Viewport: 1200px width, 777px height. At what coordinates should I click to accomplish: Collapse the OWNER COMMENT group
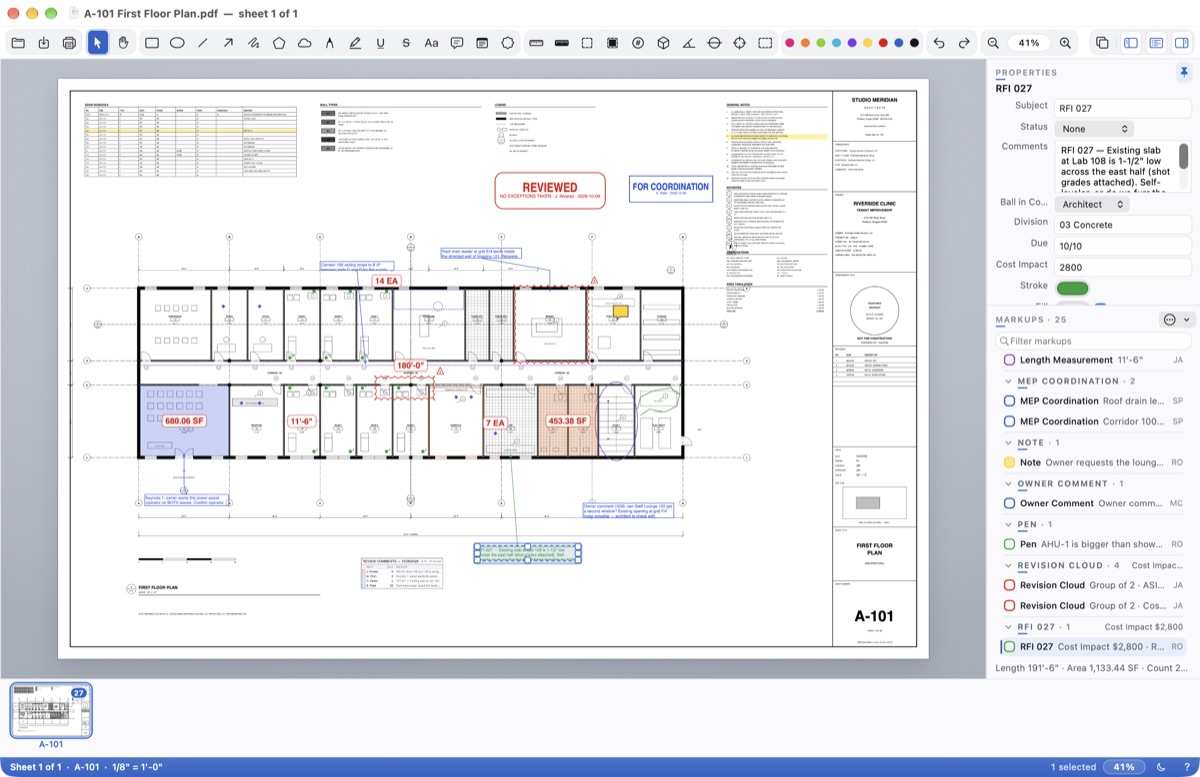tap(1009, 483)
